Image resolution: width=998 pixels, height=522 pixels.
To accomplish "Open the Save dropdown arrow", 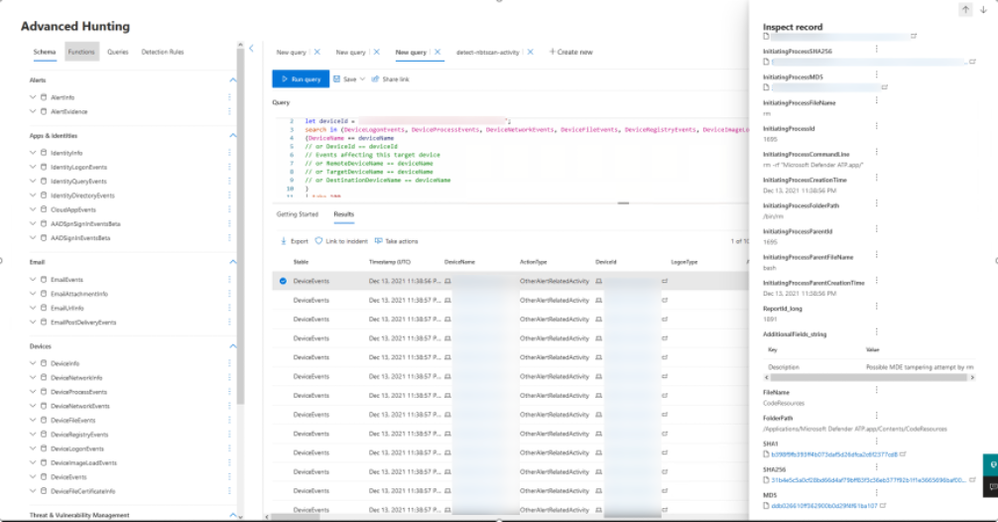I will click(x=363, y=79).
